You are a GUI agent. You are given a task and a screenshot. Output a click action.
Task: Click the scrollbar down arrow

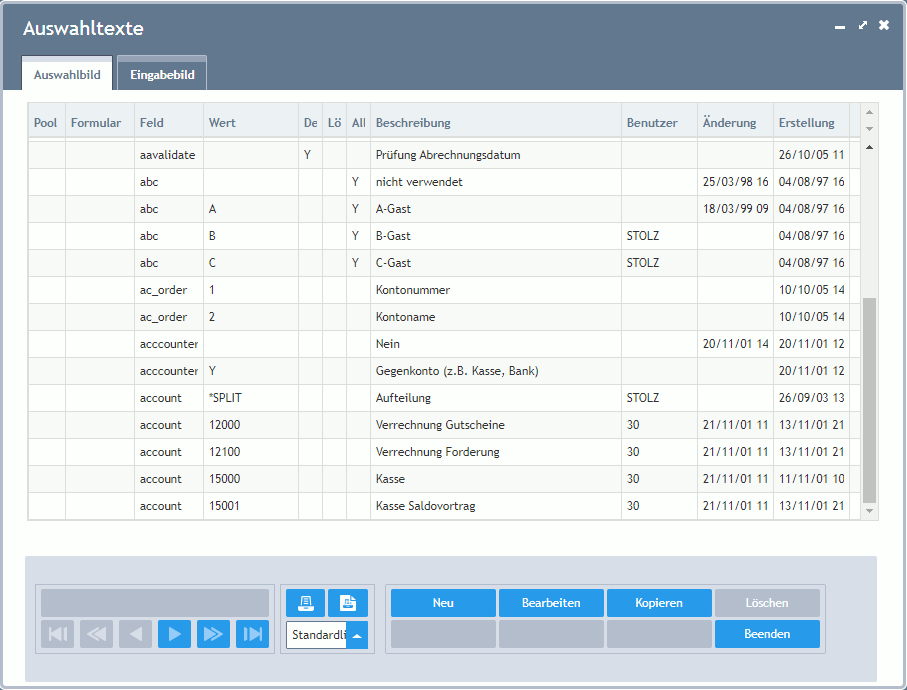pyautogui.click(x=869, y=511)
